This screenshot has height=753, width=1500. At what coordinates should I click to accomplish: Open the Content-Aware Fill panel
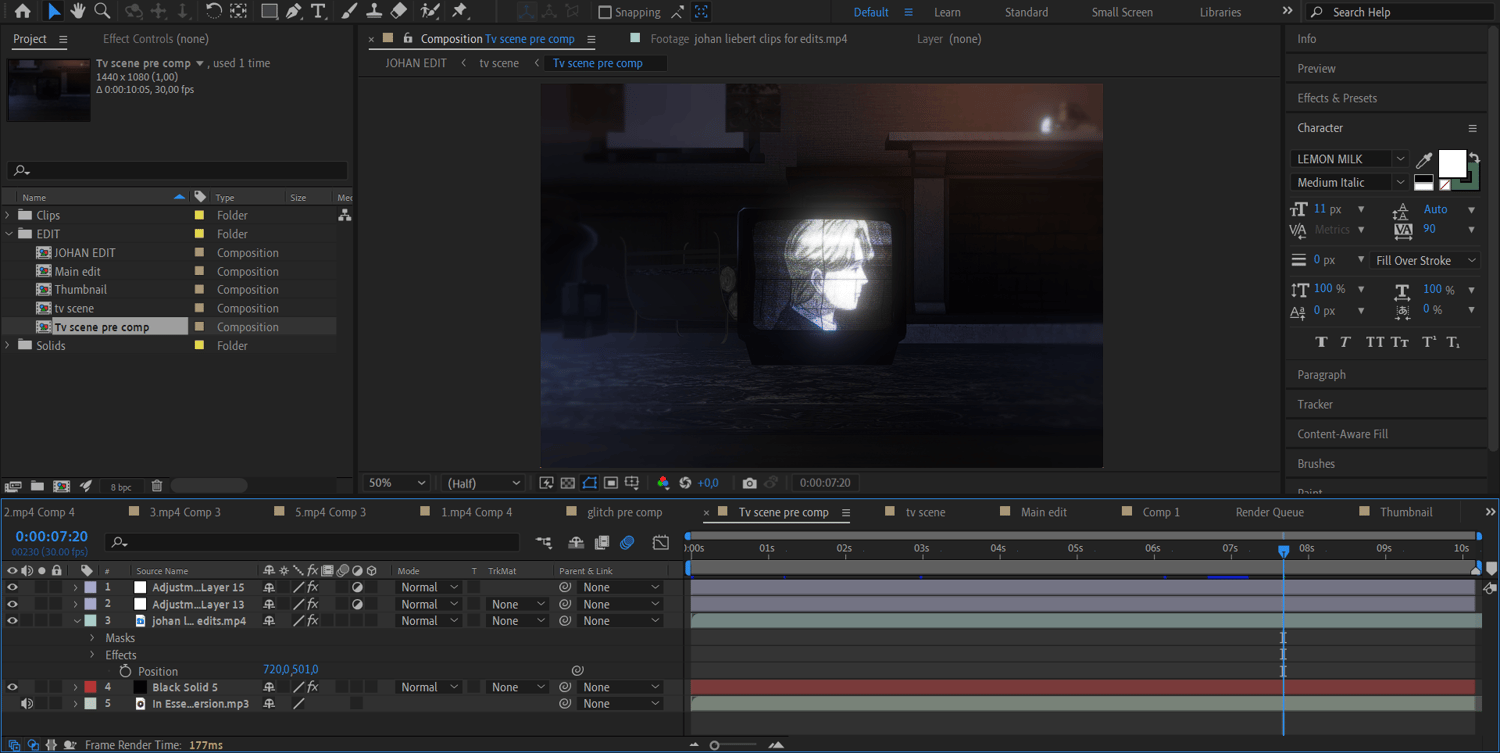(x=1342, y=434)
